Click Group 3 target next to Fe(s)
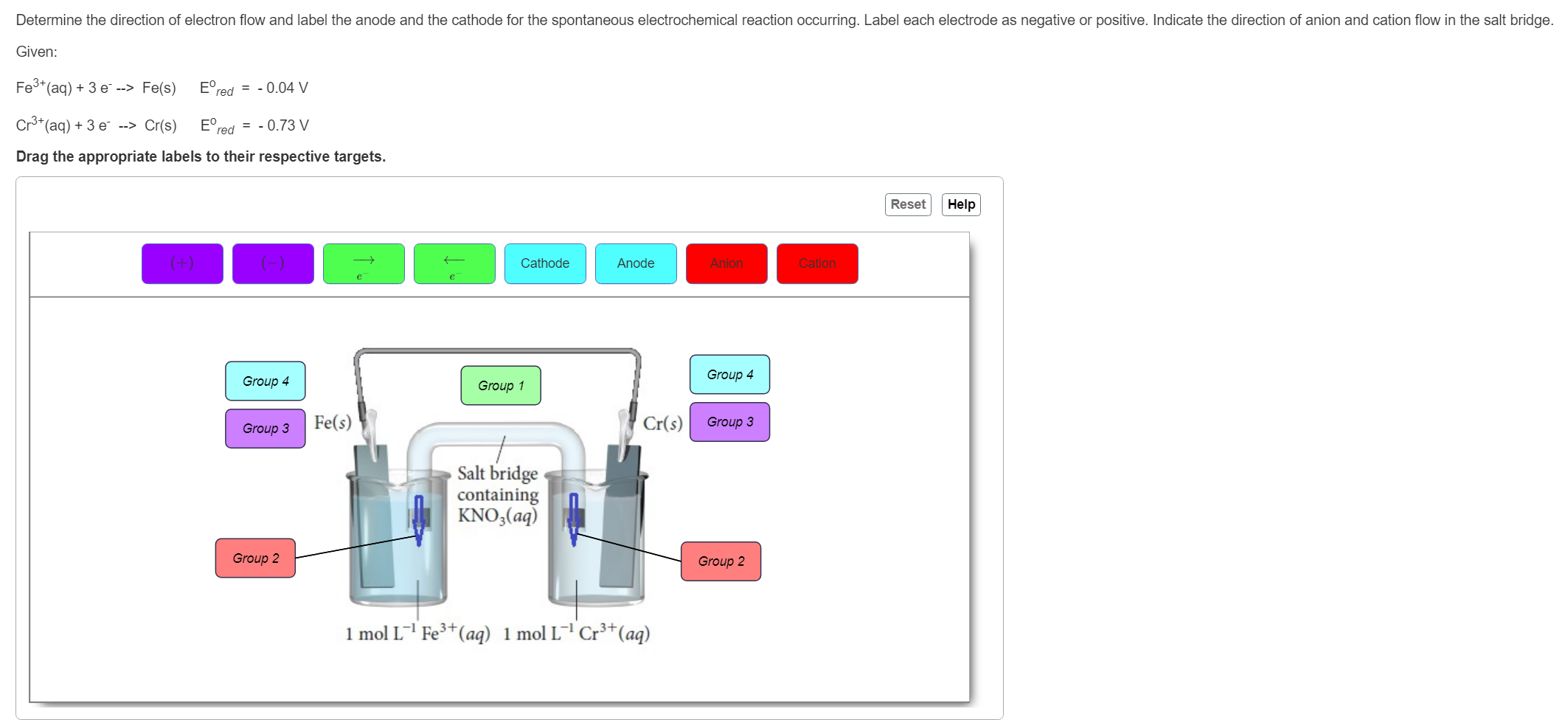The height and width of the screenshot is (720, 1568). click(x=266, y=429)
